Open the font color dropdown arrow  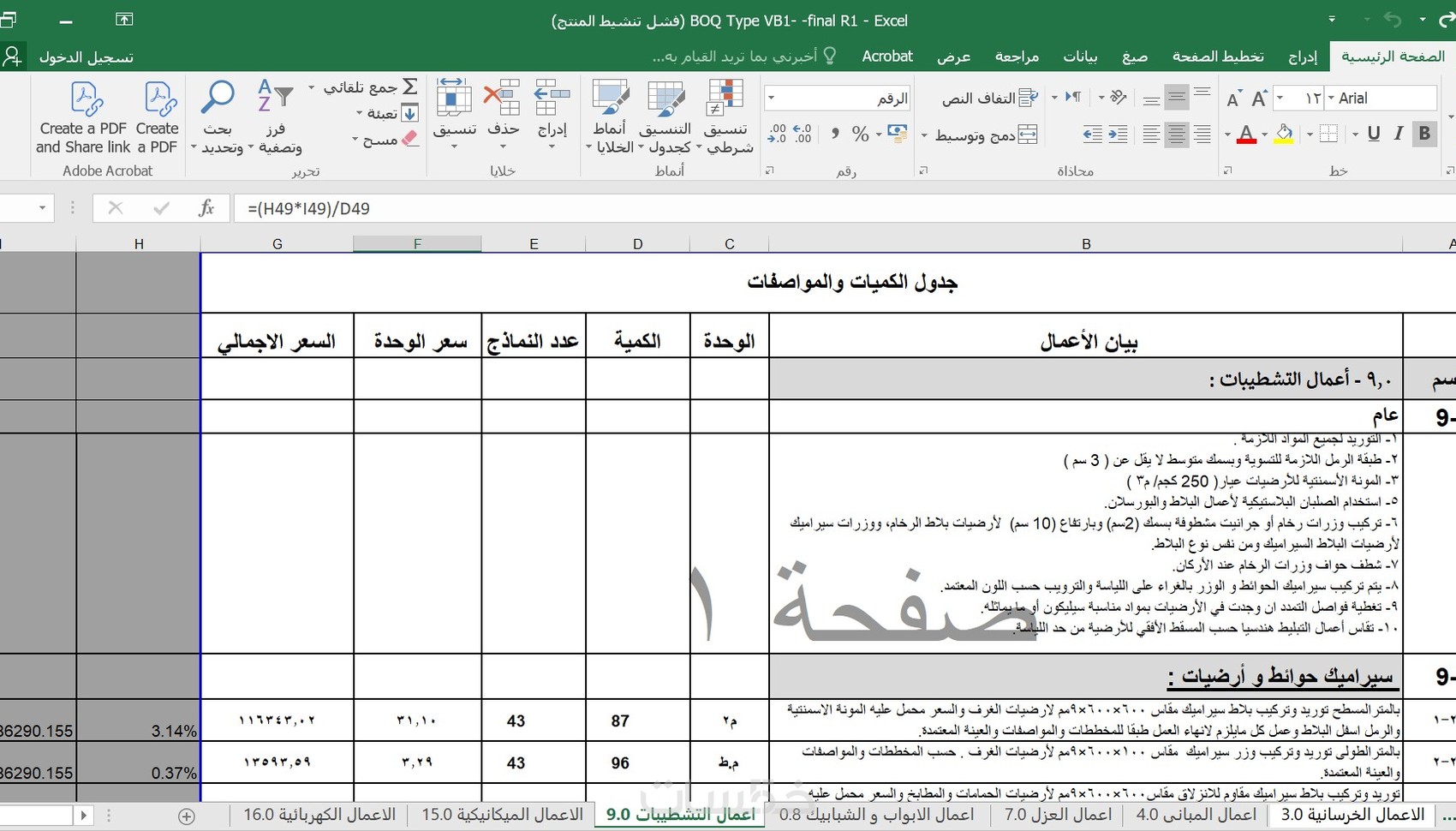pyautogui.click(x=1226, y=135)
